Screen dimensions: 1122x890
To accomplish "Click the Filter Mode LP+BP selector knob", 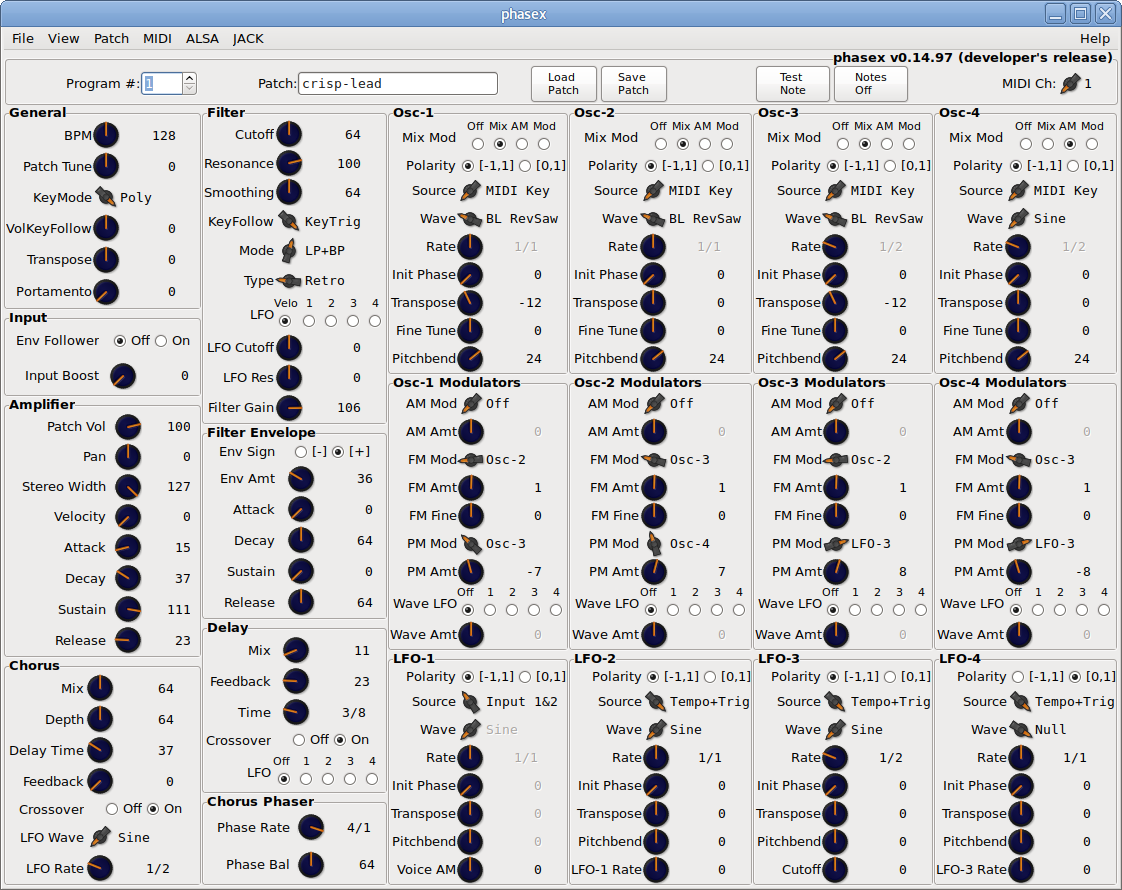I will pyautogui.click(x=289, y=250).
